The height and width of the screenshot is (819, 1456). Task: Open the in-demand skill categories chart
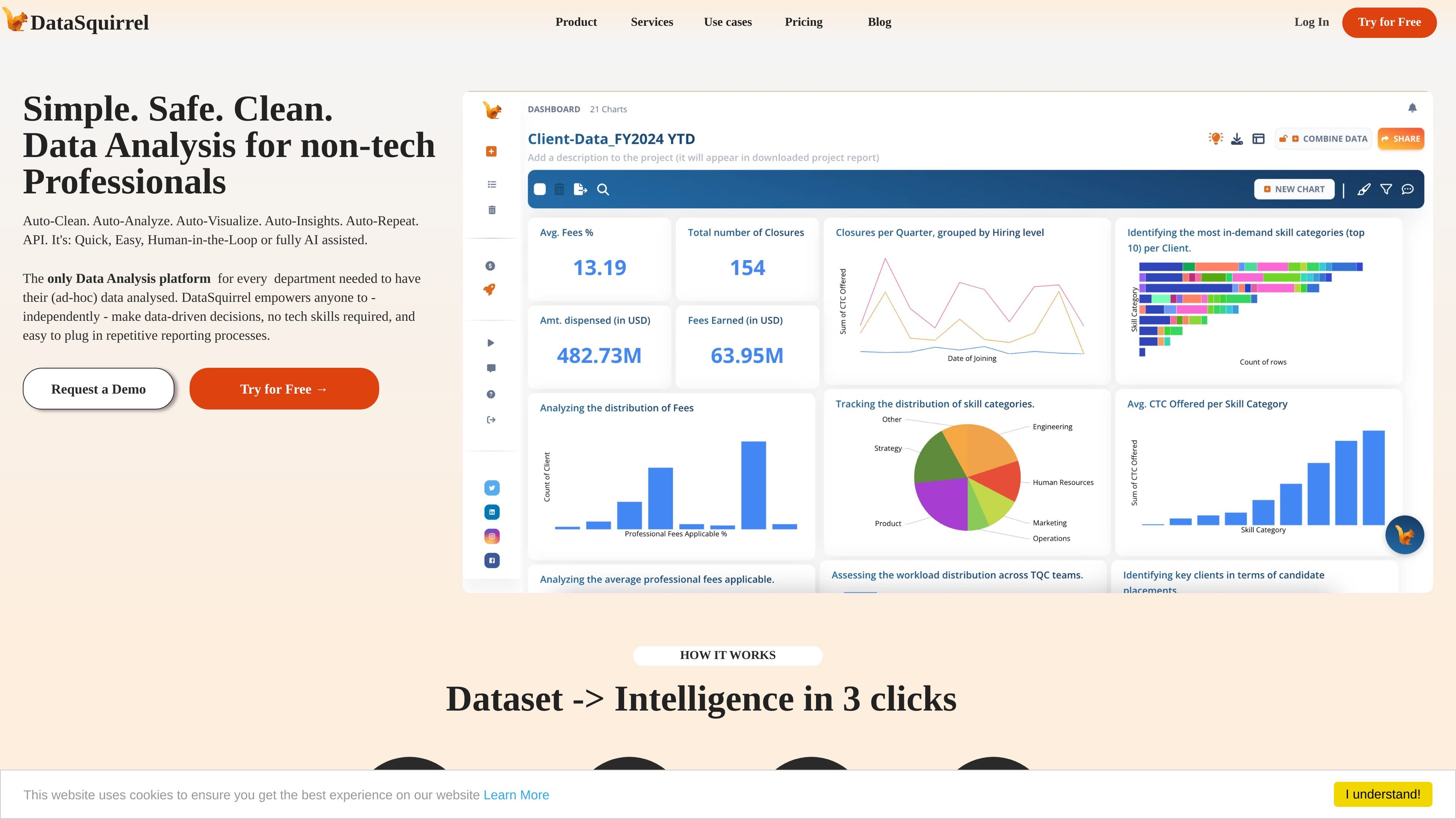pos(1259,301)
